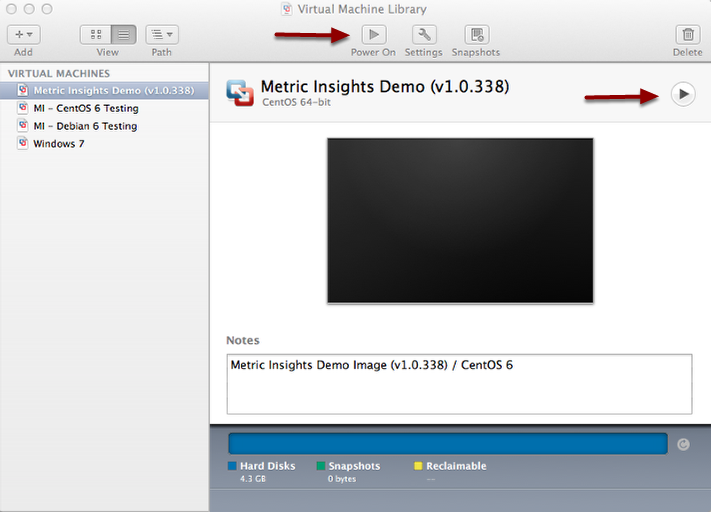Screen dimensions: 711x512
Task: Click the 4.3 GB hard disk size
Action: point(253,479)
